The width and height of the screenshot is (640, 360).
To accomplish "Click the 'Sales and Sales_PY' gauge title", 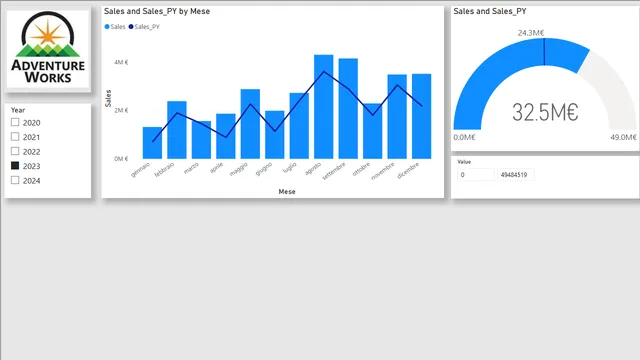I will (490, 11).
